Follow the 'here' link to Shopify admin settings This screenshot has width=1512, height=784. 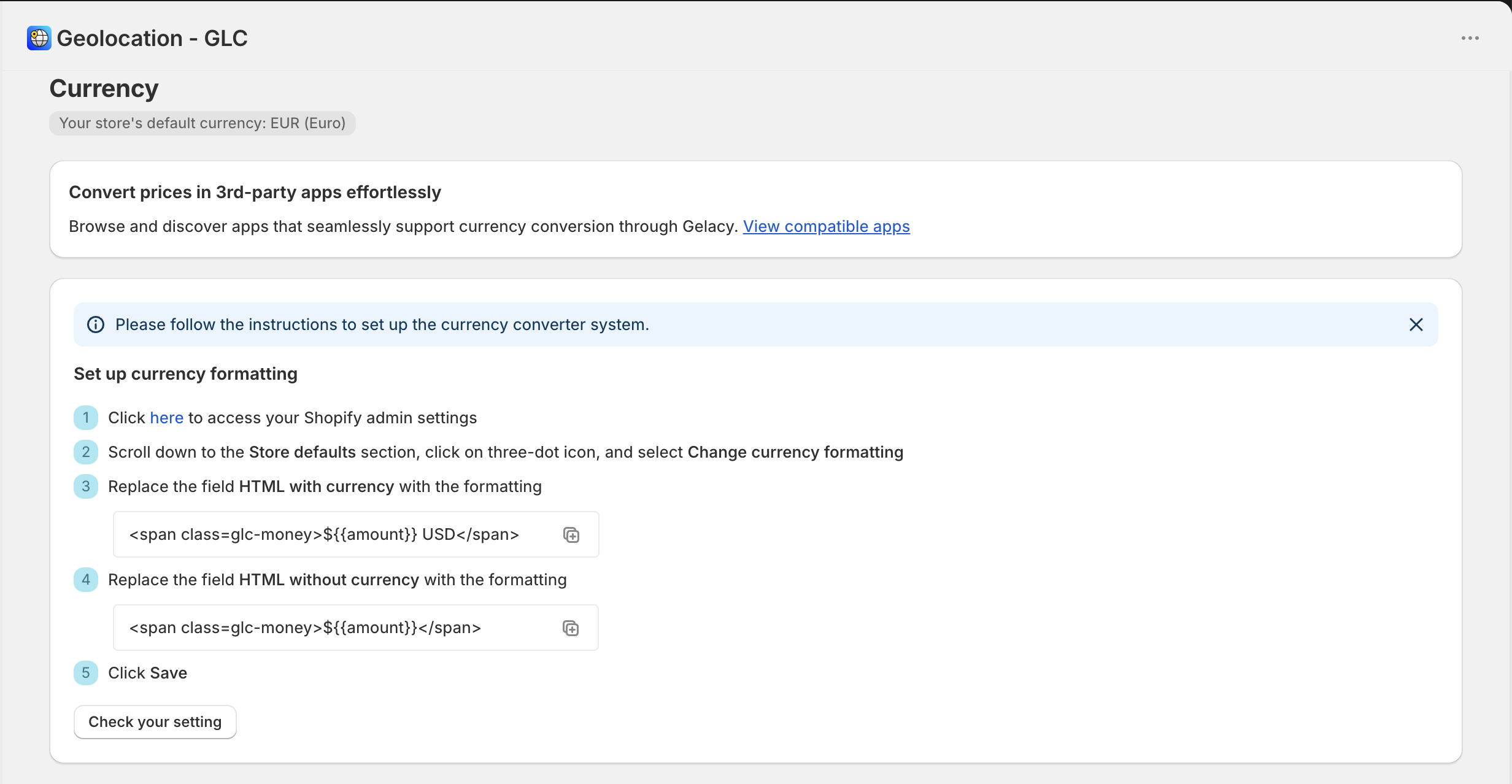pos(166,418)
